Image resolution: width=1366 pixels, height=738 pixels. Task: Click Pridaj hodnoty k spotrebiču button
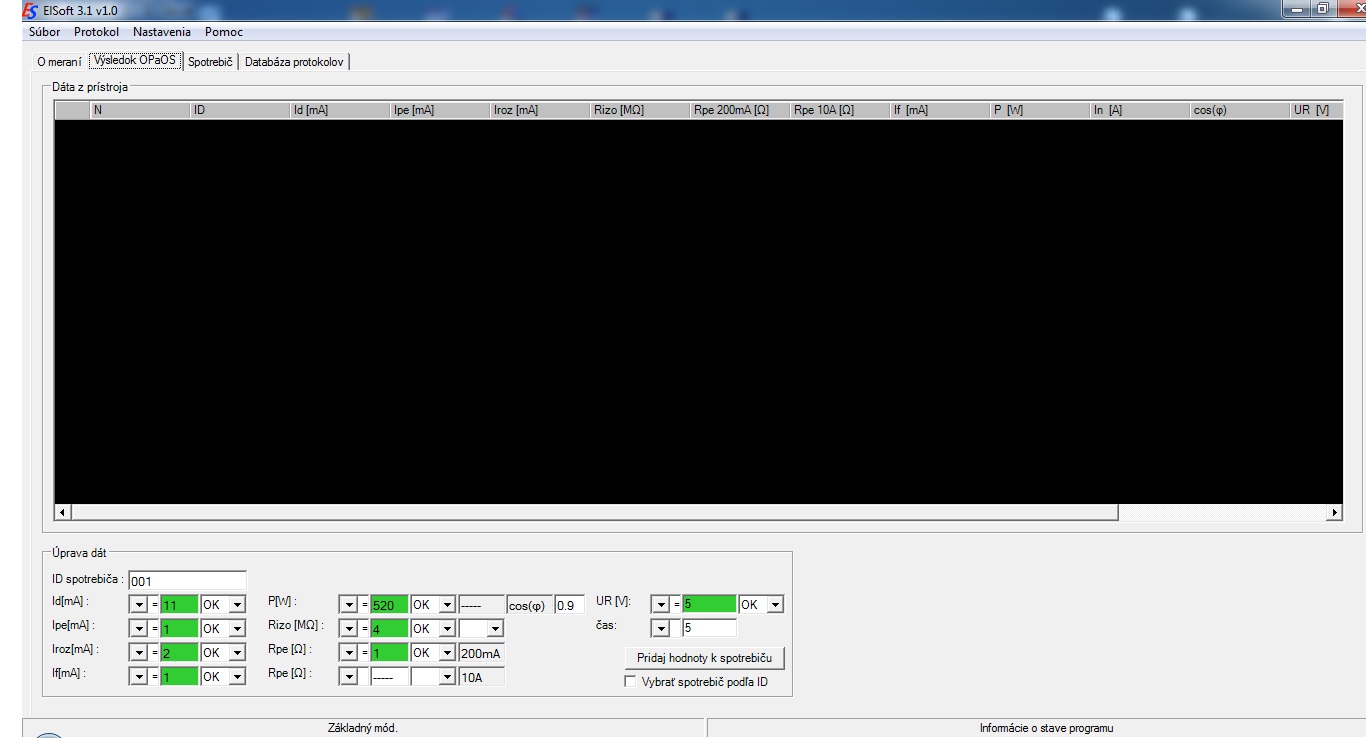[704, 658]
